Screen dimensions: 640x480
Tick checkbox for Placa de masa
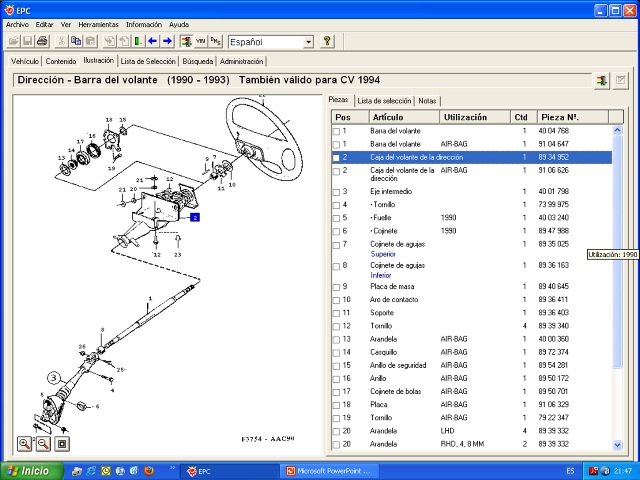pyautogui.click(x=336, y=287)
